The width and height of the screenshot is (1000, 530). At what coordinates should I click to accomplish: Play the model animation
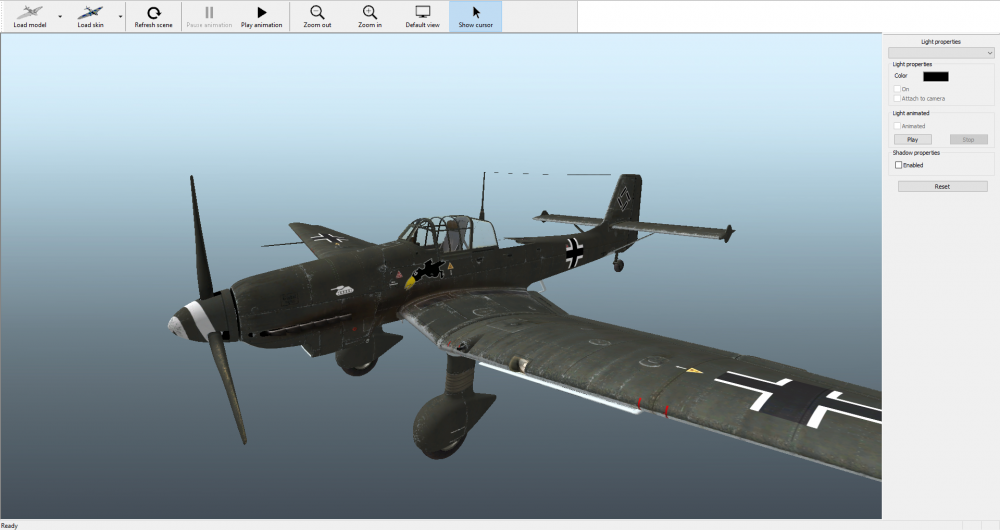[261, 17]
